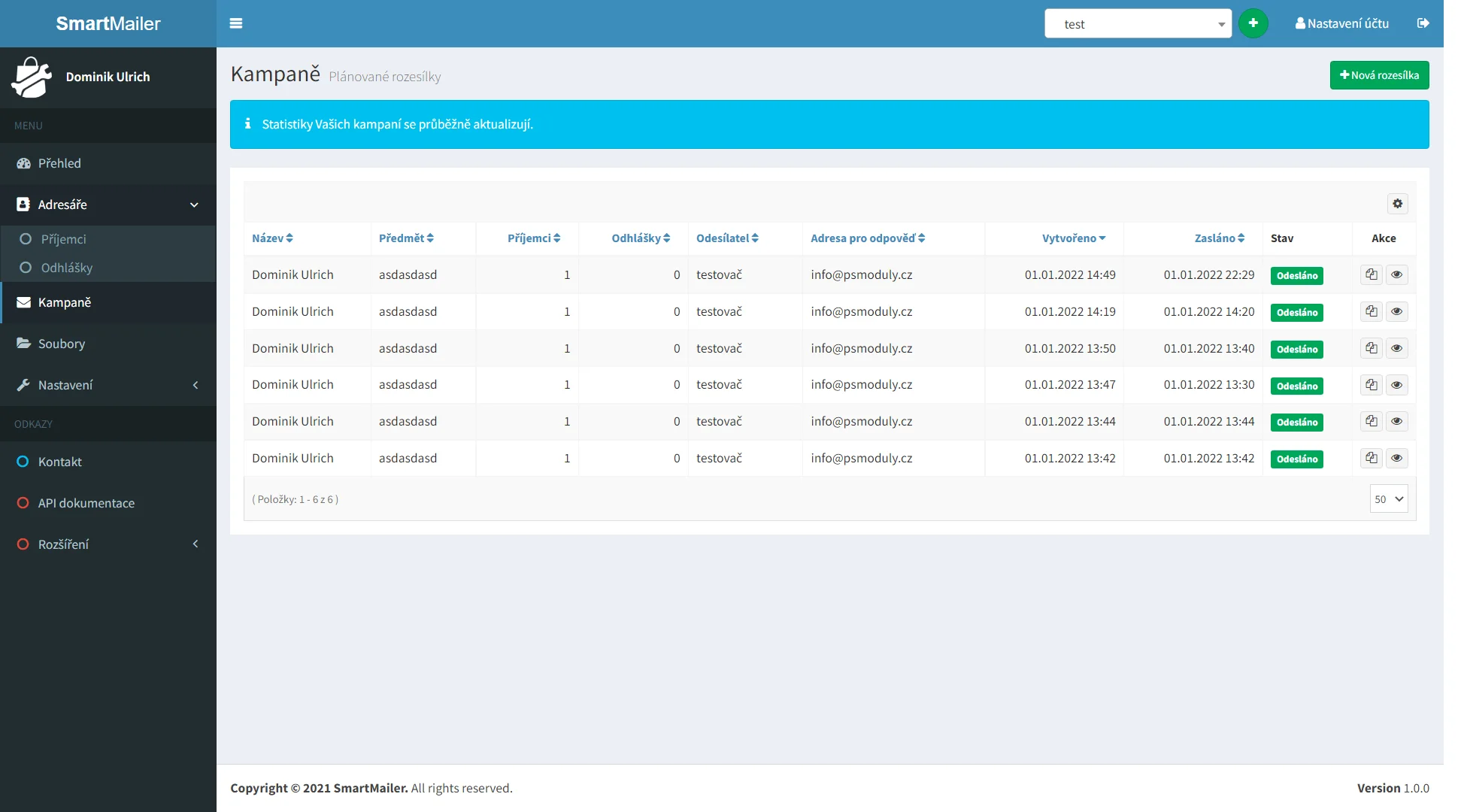Collapse the Adresáře sidebar section
Image resolution: width=1464 pixels, height=812 pixels.
pos(108,205)
